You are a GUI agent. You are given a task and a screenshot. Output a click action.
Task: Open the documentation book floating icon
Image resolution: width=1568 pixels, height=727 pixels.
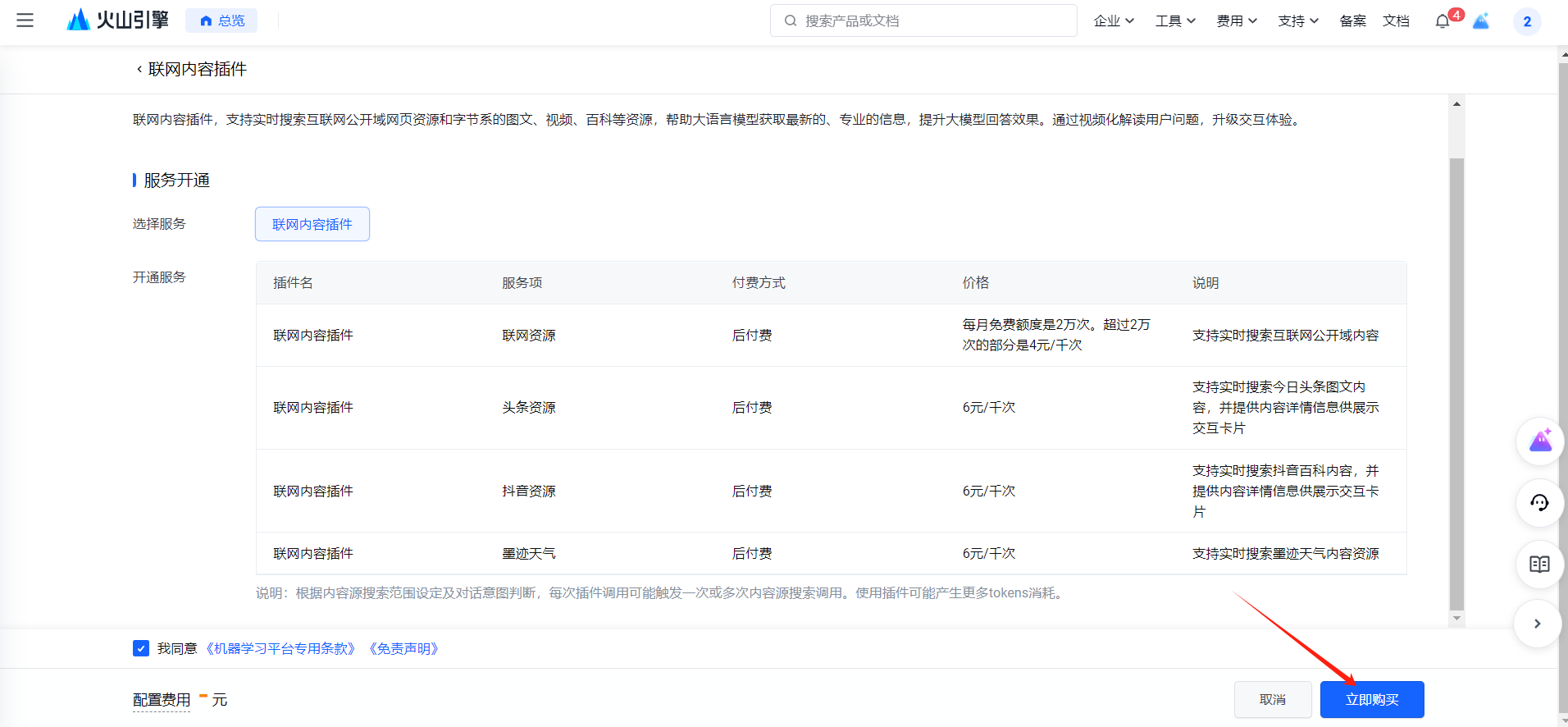(1539, 564)
